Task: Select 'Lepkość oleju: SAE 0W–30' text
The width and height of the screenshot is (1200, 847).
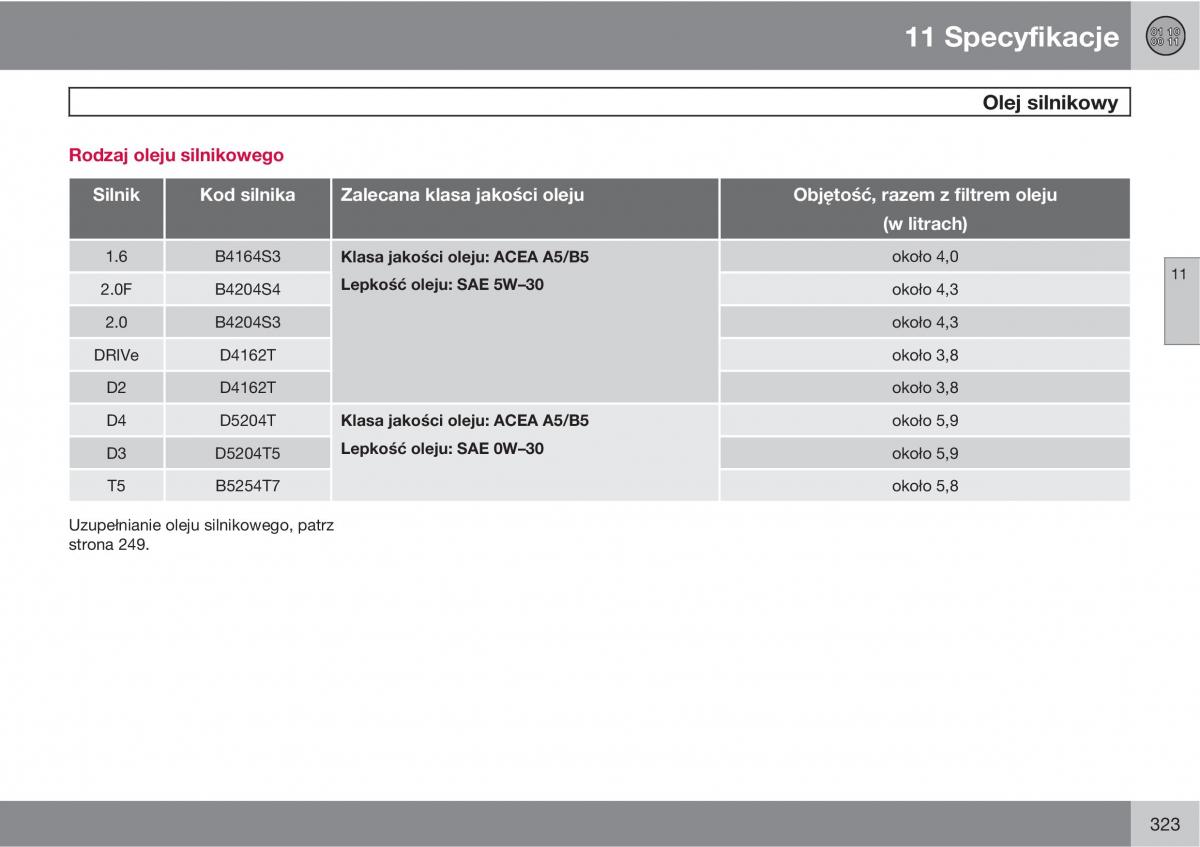Action: tap(442, 448)
